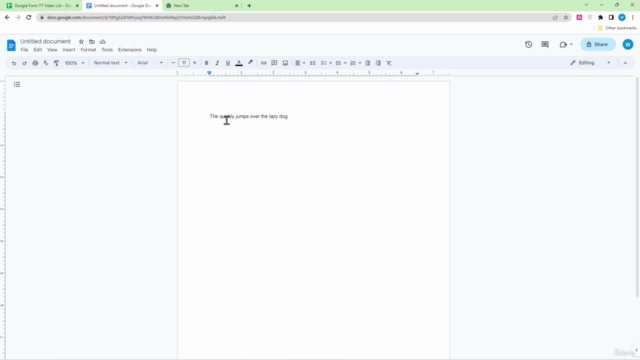
Task: Open the Format menu
Action: pos(88,50)
